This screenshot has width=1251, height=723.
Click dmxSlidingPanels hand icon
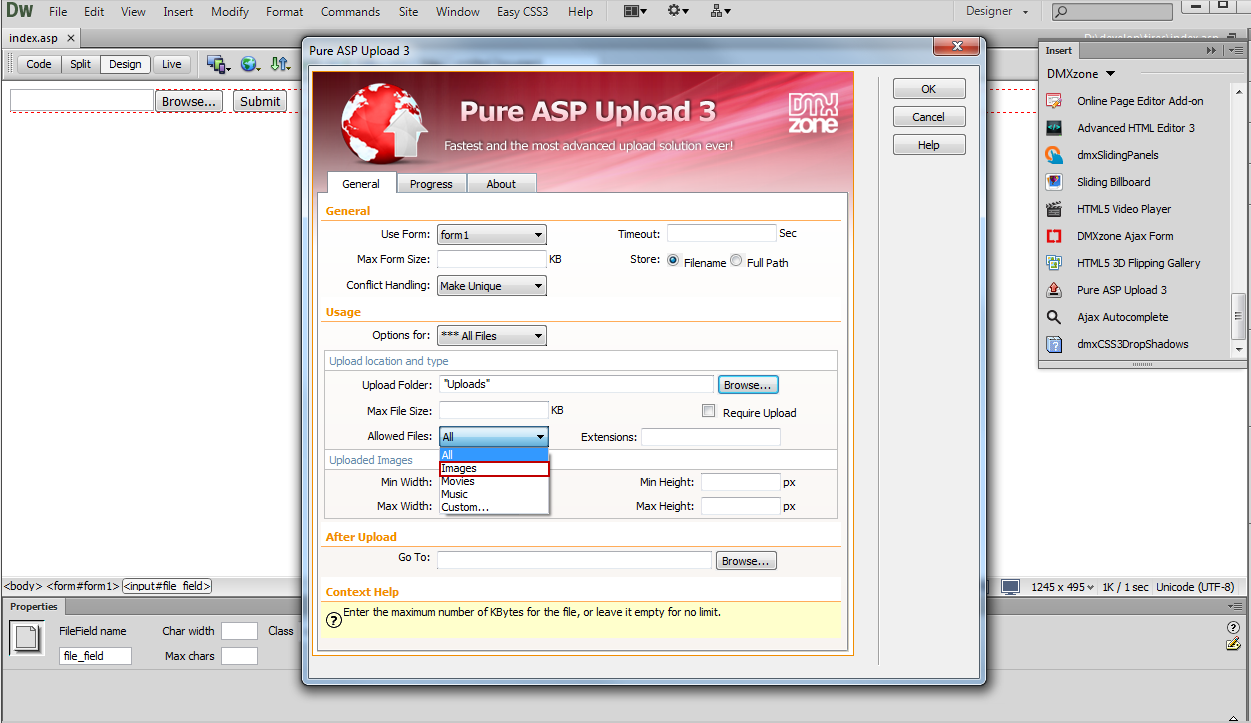tap(1054, 155)
